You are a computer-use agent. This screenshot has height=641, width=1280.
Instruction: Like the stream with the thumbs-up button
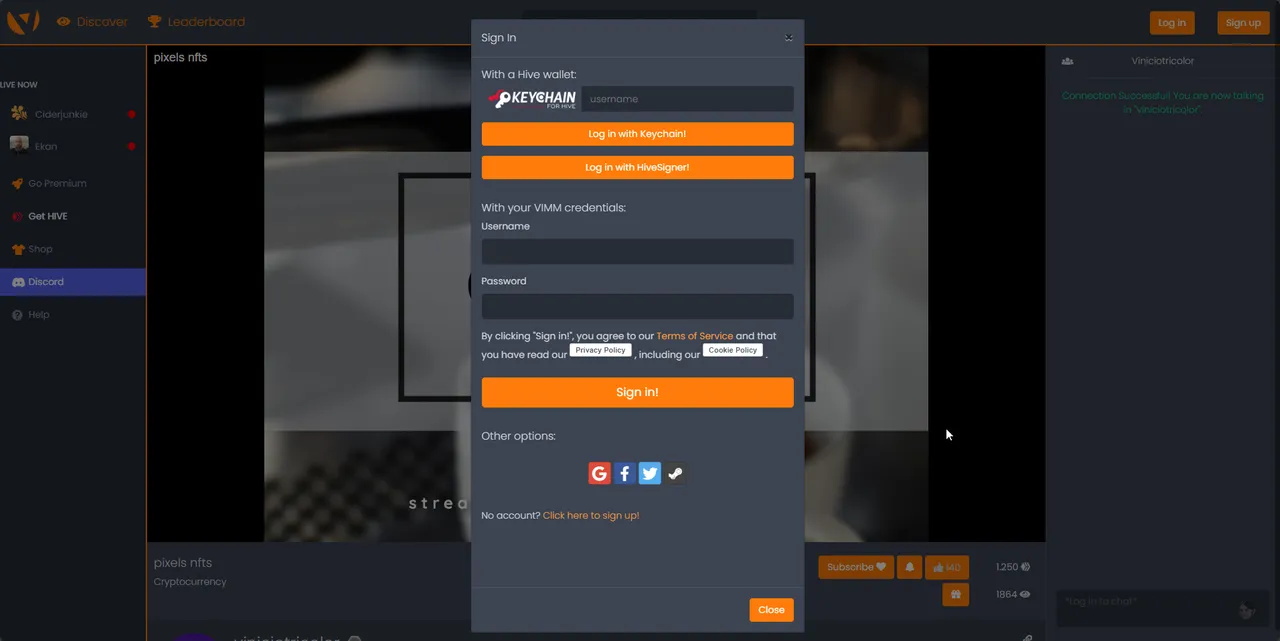[946, 567]
